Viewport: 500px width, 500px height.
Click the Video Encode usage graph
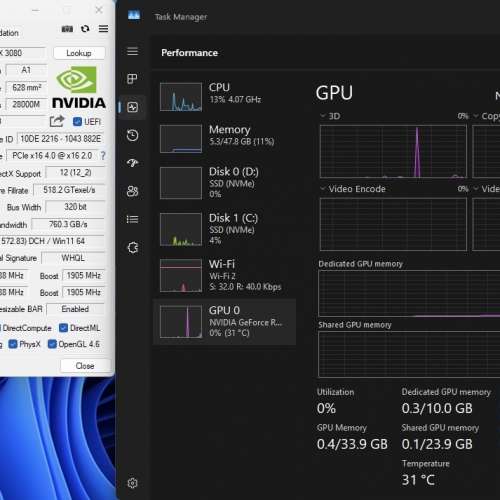pyautogui.click(x=393, y=224)
